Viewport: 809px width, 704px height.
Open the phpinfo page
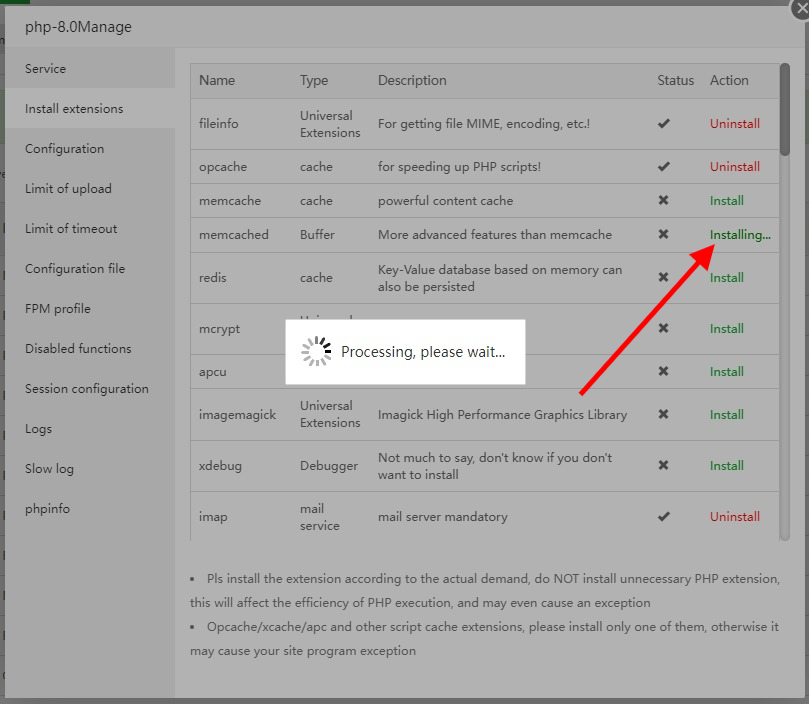(x=48, y=509)
